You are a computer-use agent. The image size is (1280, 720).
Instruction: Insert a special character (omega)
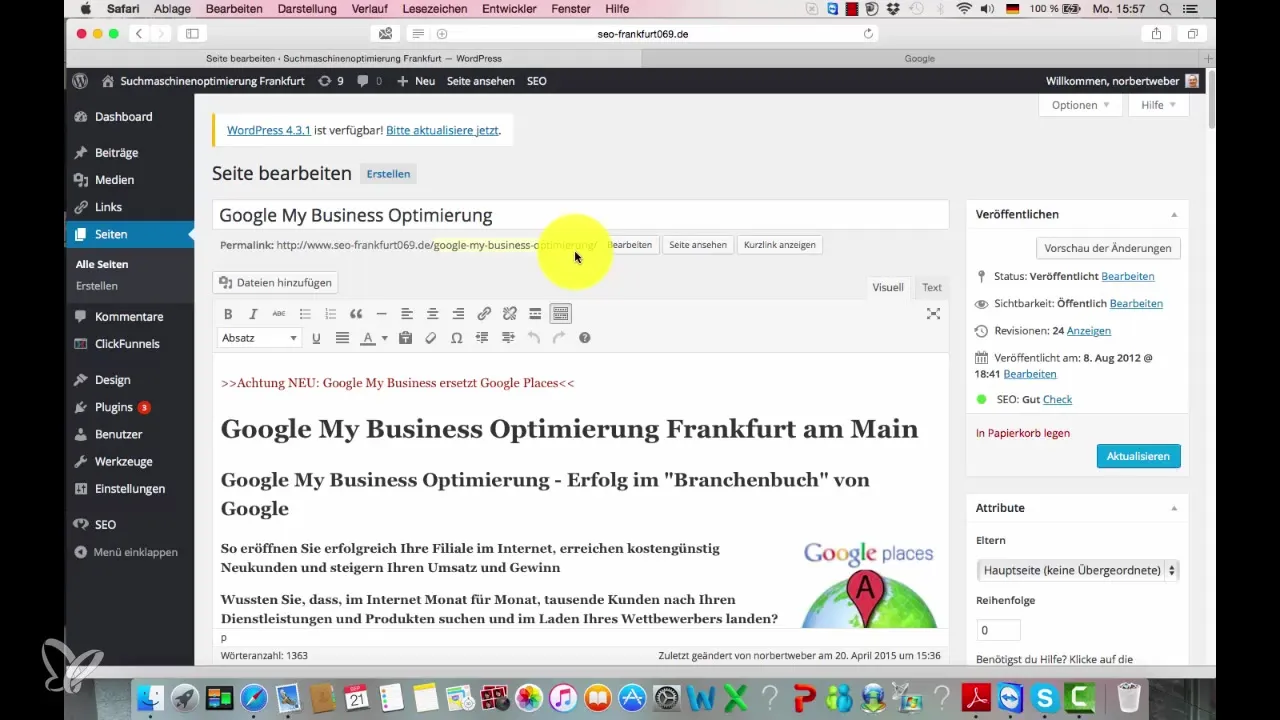coord(456,338)
